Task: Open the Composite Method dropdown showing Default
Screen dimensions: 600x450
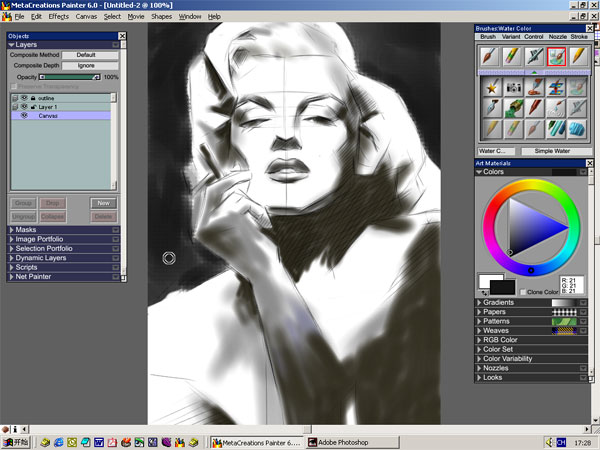Action: (x=90, y=55)
